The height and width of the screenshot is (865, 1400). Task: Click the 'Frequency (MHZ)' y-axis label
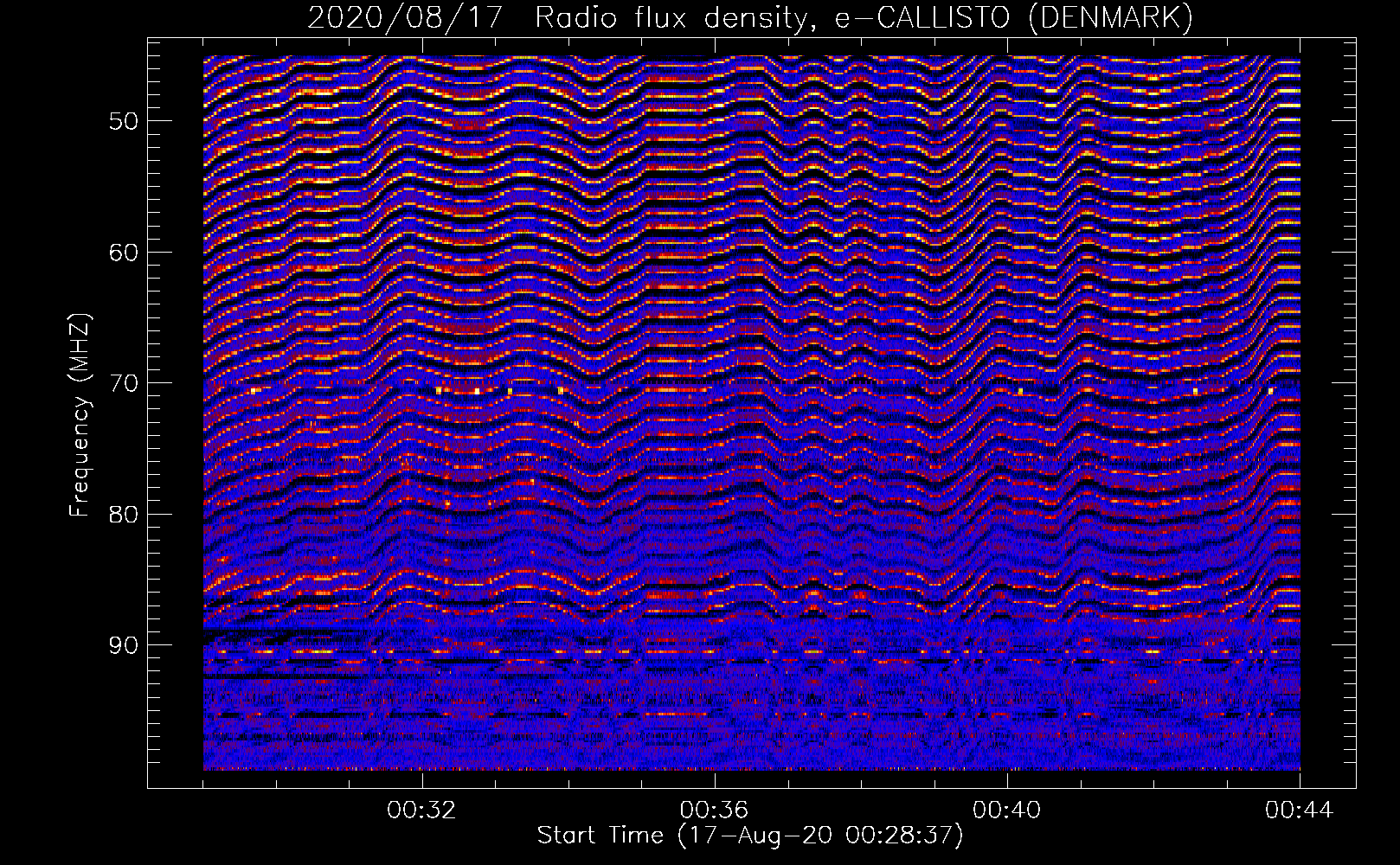tap(80, 416)
